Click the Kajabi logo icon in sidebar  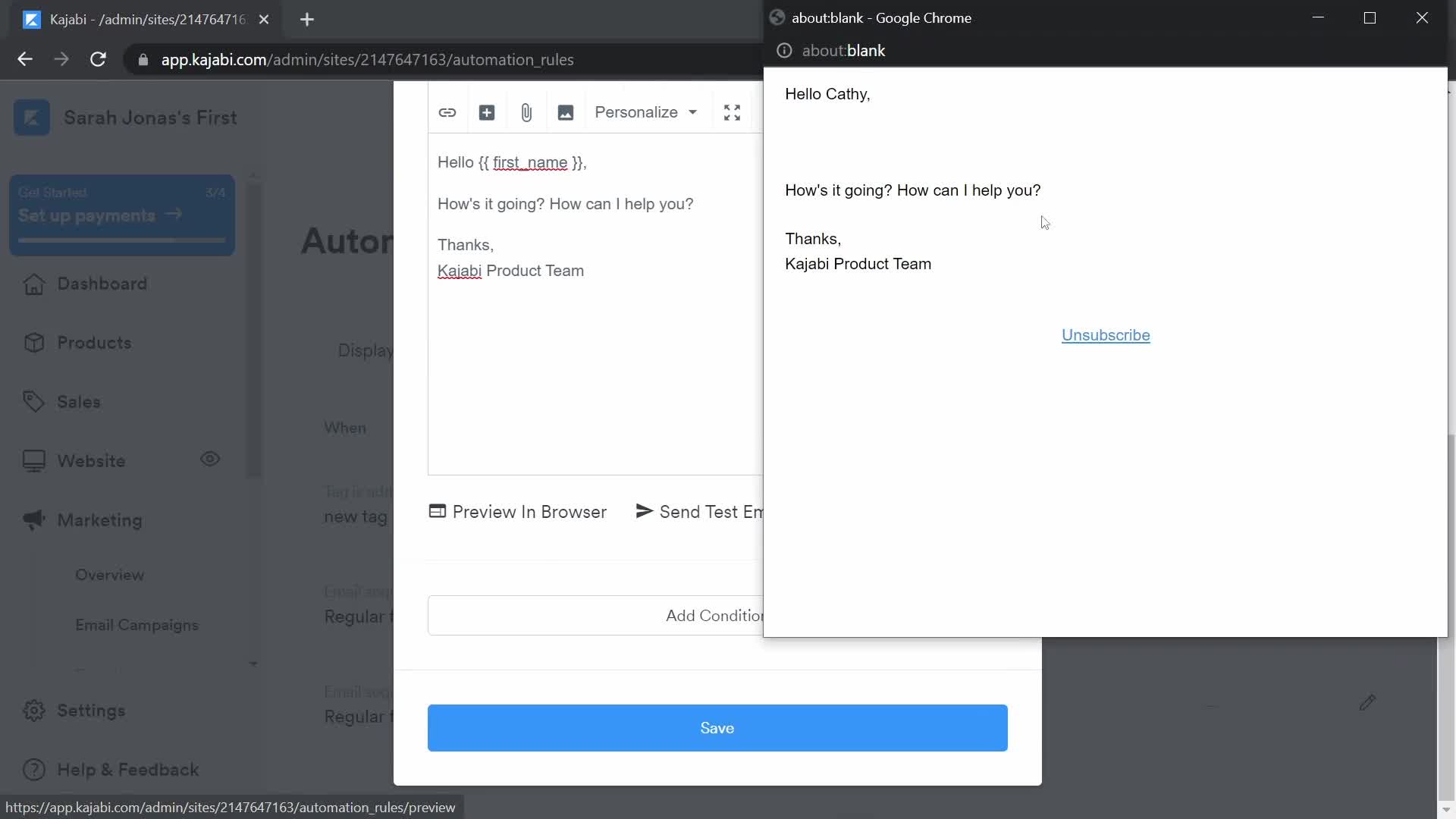[x=31, y=117]
